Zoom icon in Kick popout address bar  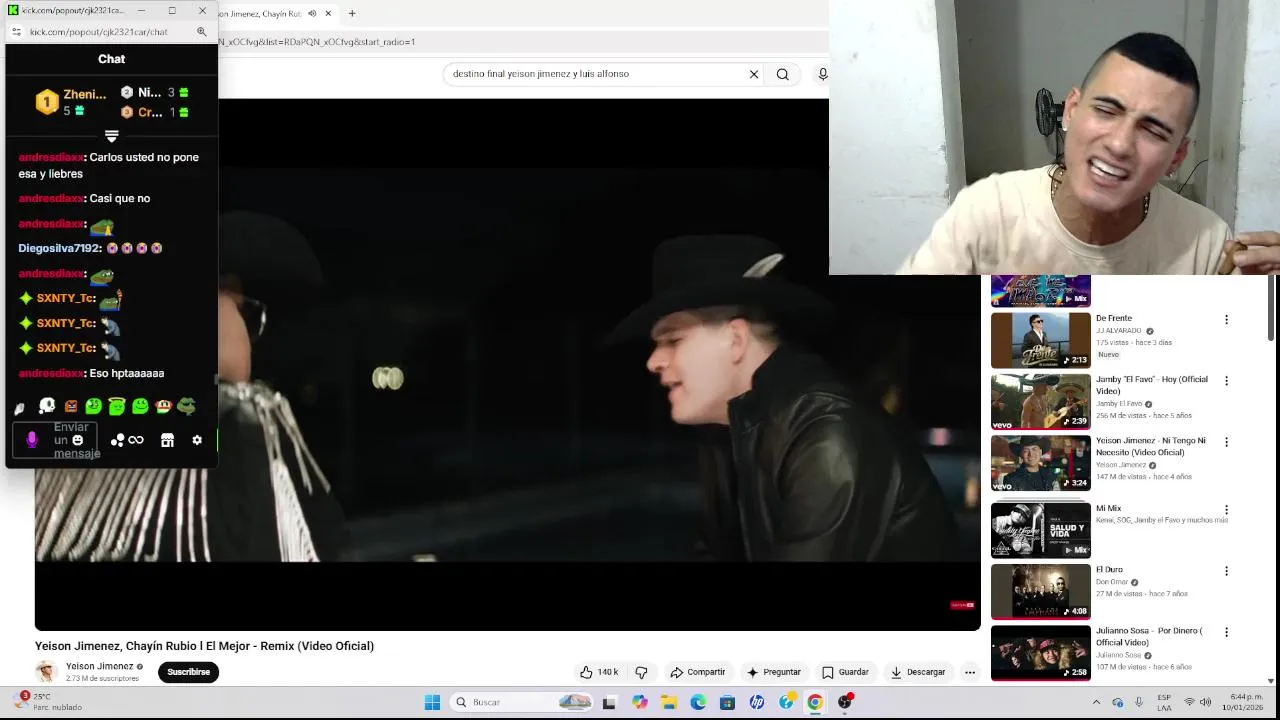click(201, 32)
